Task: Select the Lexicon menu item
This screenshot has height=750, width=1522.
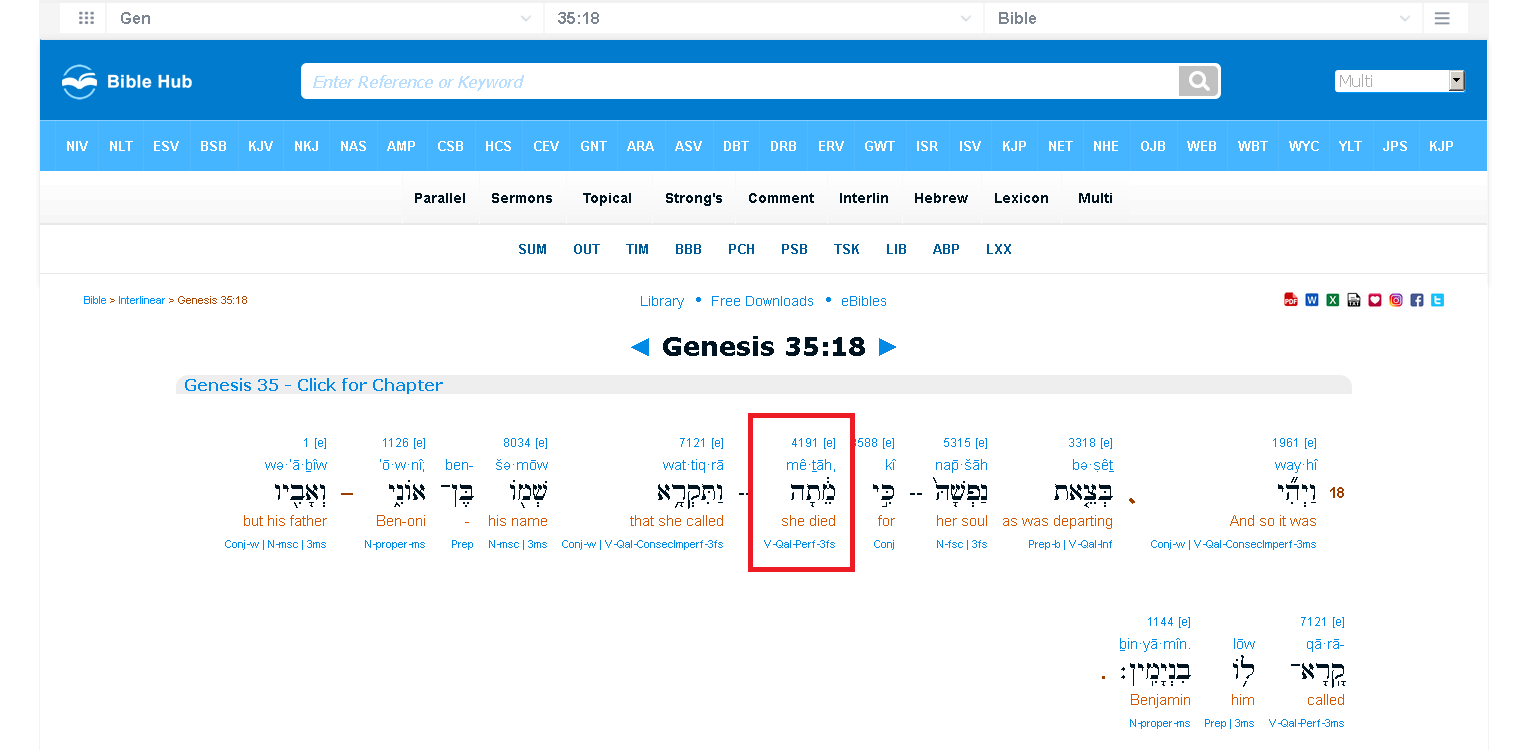Action: (x=1021, y=198)
